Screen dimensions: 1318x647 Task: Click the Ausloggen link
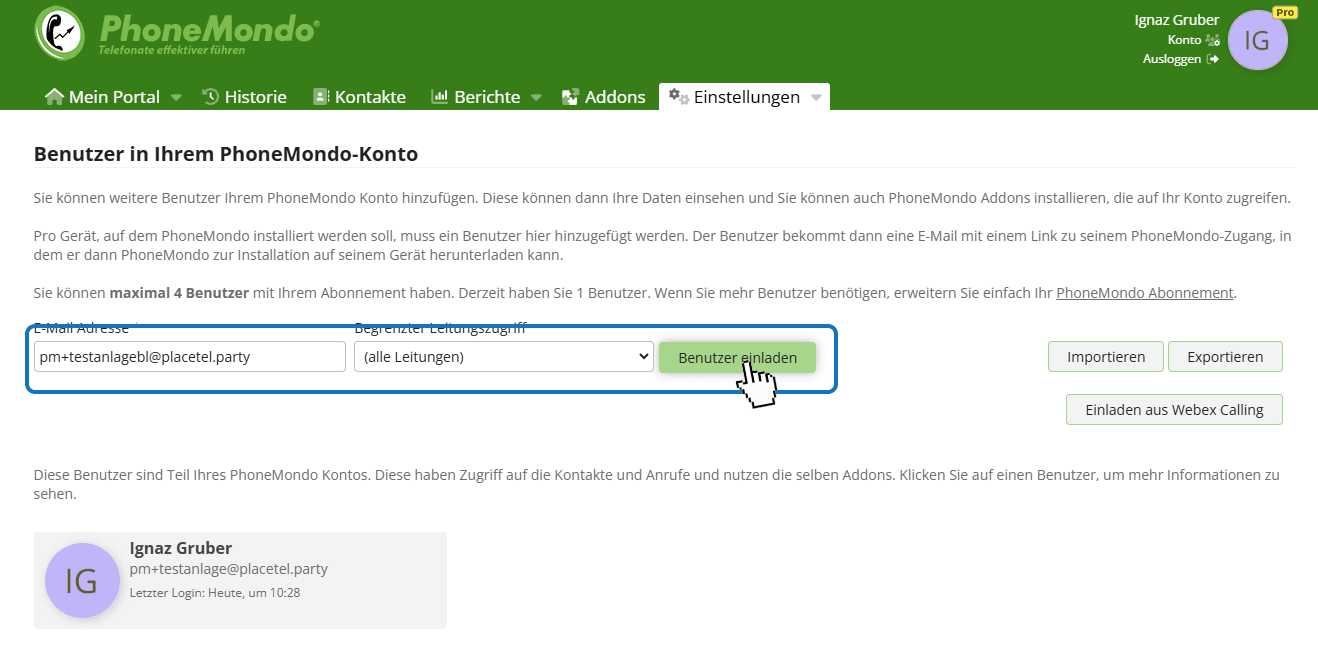click(x=1173, y=59)
